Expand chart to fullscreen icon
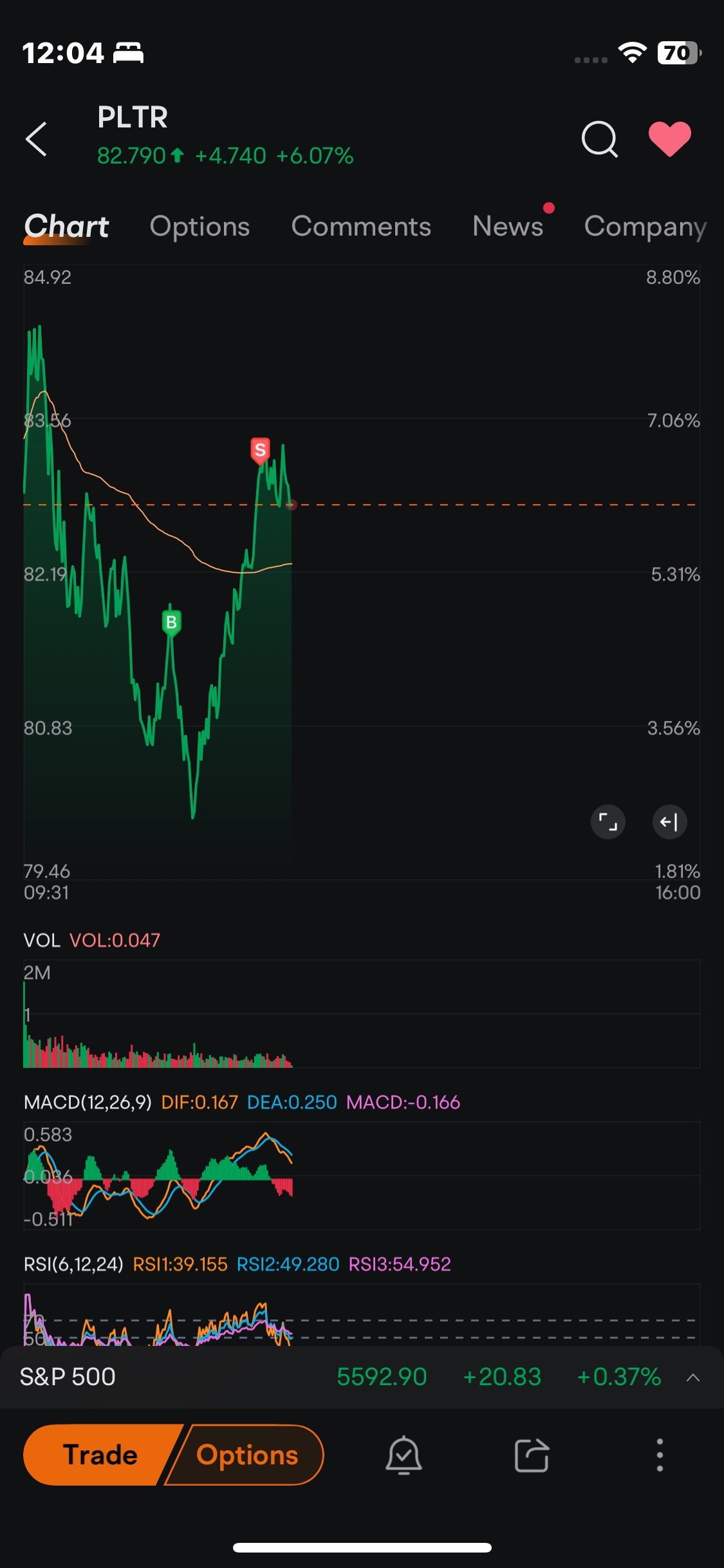Screen dimensions: 724x1568 click(608, 822)
